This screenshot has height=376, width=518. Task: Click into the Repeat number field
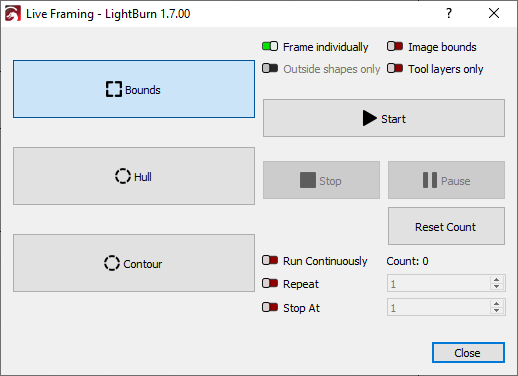coord(439,283)
